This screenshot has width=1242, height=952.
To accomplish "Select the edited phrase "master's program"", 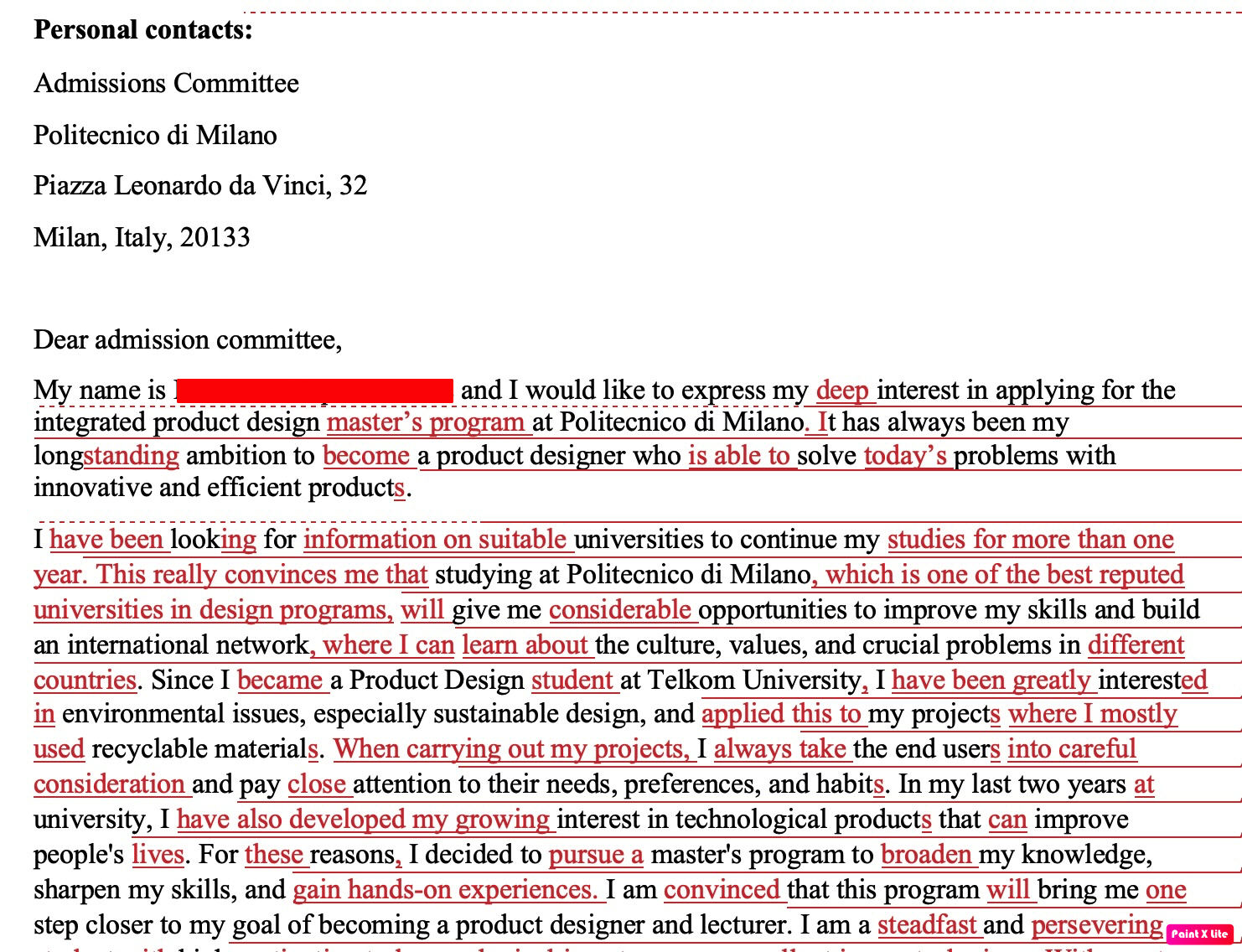I will [x=426, y=422].
